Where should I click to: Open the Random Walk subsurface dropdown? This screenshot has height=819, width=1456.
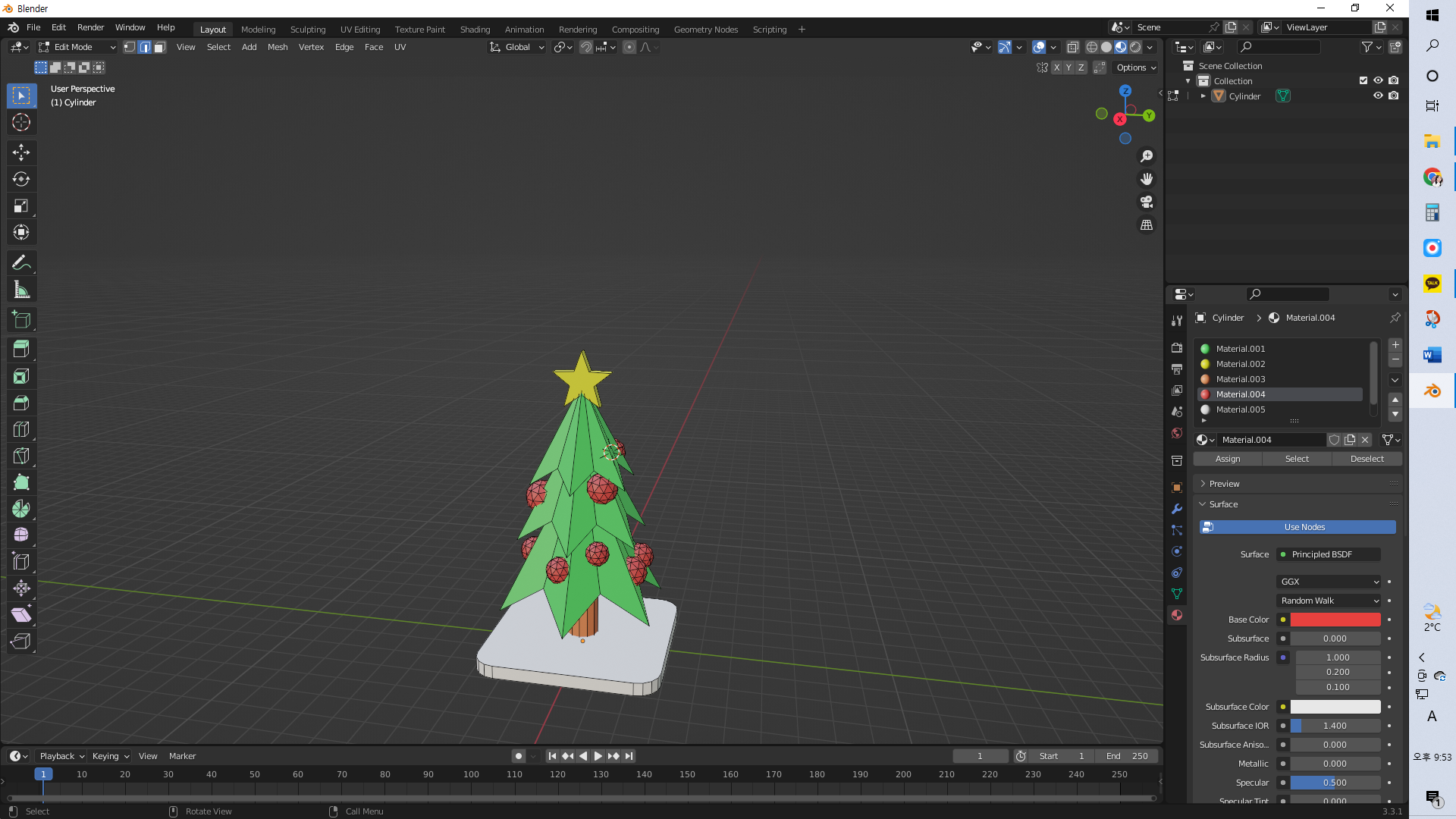point(1329,601)
